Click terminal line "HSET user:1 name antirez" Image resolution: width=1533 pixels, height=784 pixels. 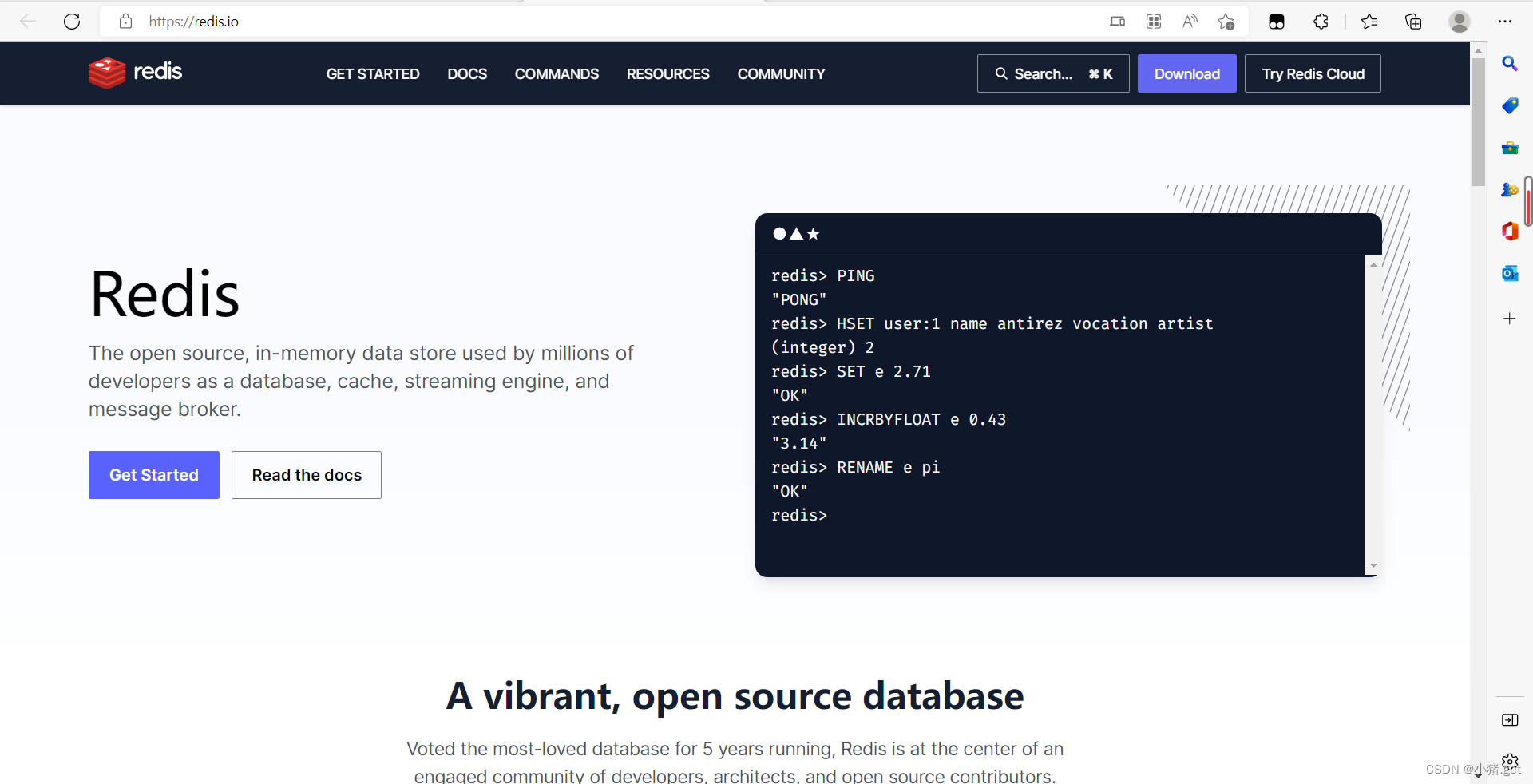click(x=992, y=323)
